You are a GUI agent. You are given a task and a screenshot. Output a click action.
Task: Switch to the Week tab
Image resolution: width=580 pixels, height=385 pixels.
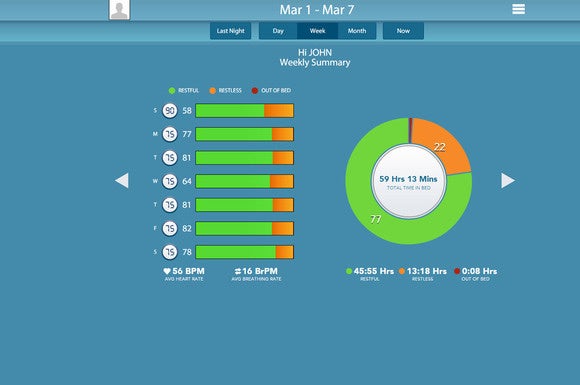[317, 31]
